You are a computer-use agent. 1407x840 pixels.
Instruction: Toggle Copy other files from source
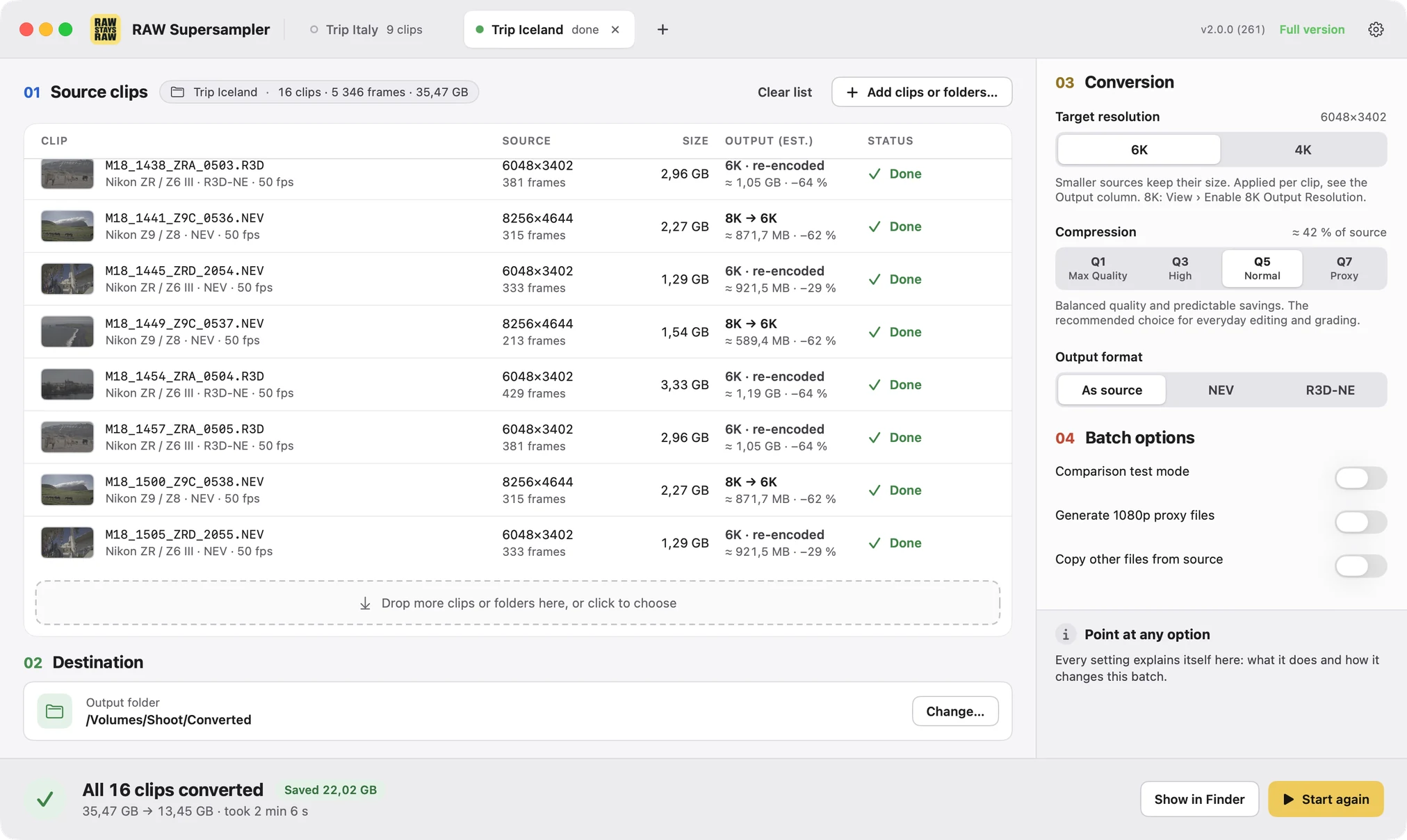pos(1360,566)
